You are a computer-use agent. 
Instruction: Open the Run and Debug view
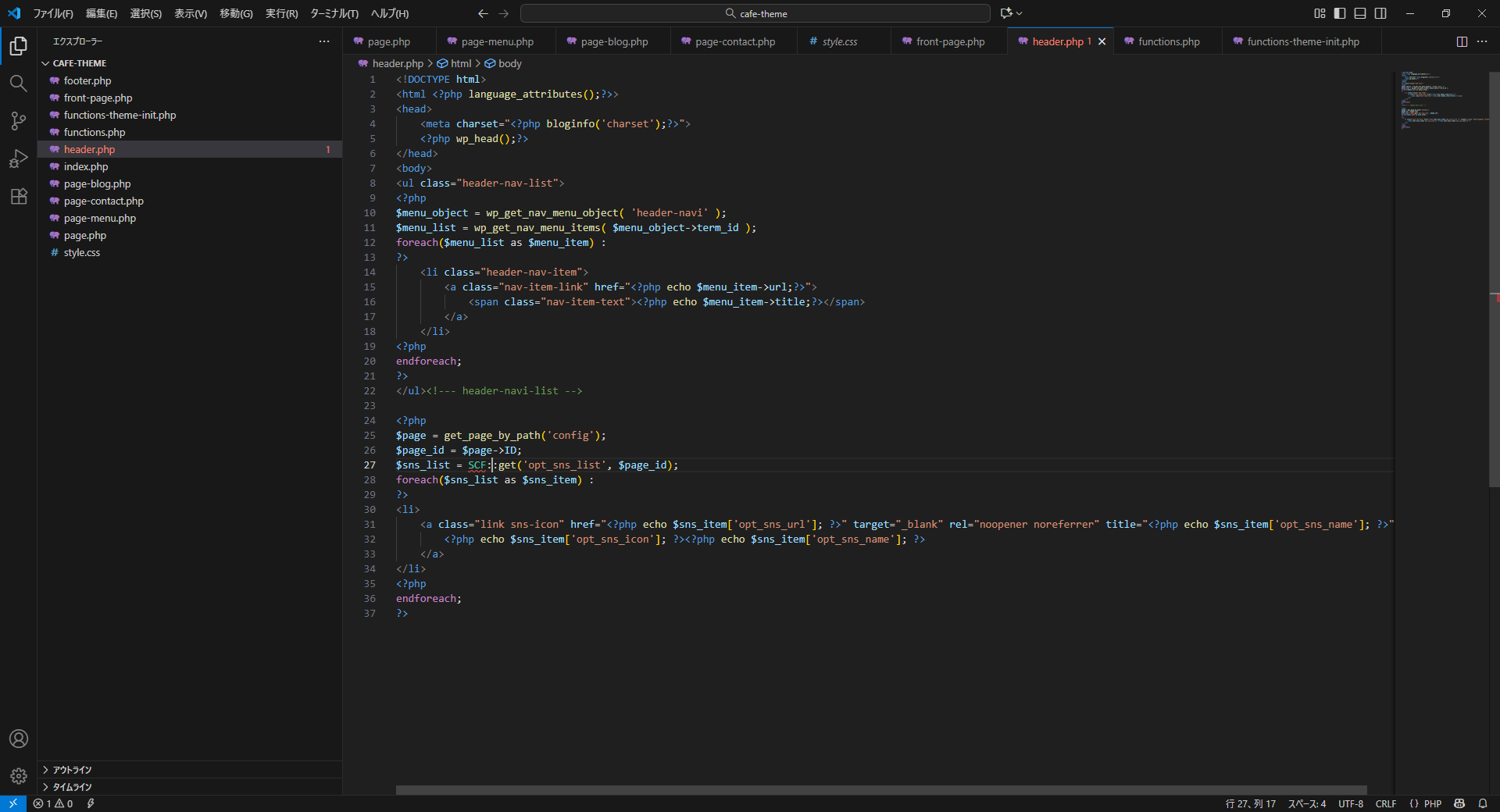pos(18,158)
